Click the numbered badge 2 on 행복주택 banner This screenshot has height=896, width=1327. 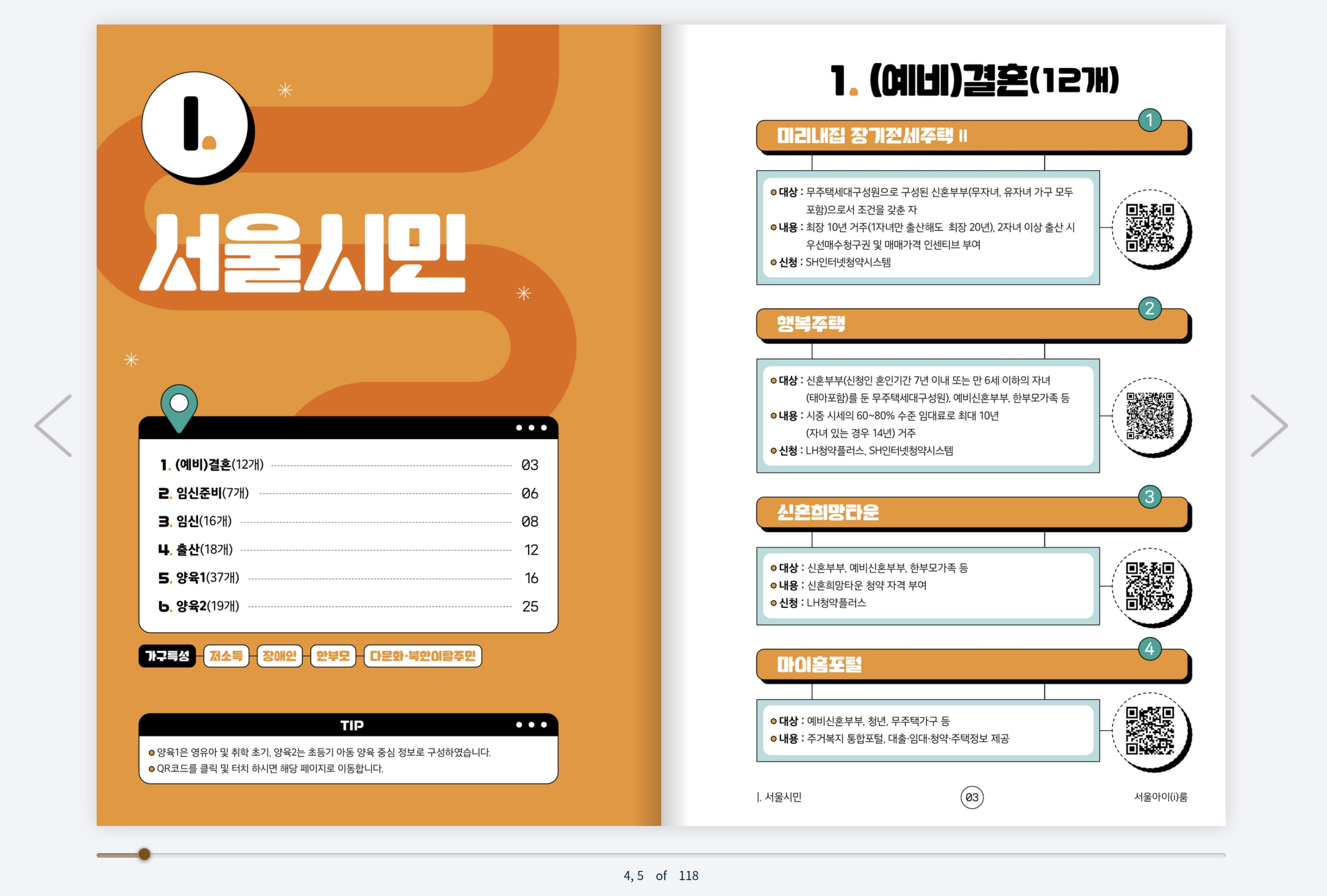1150,308
